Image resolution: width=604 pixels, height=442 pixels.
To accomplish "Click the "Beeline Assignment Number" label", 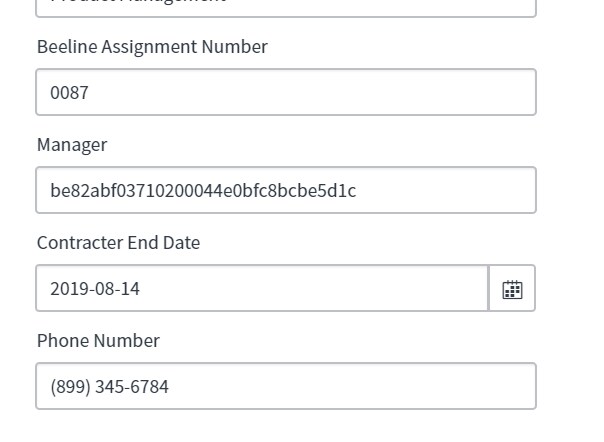I will 152,47.
